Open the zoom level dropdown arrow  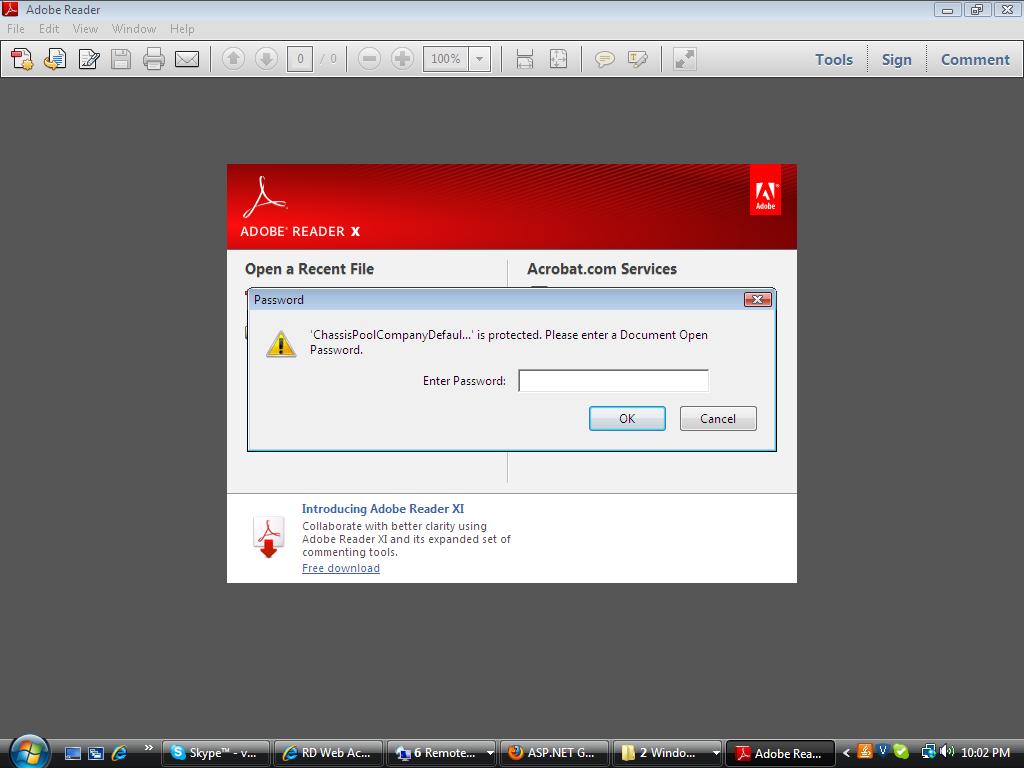[x=480, y=59]
